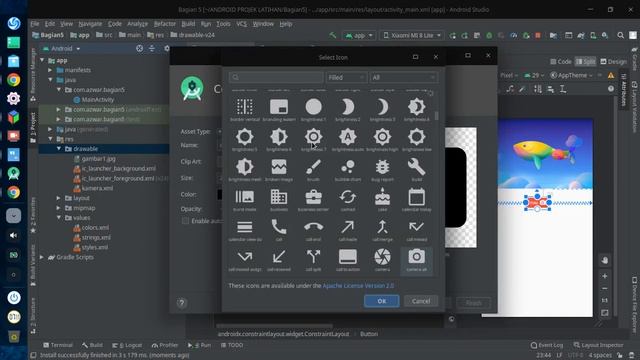The height and width of the screenshot is (360, 640).
Task: Switch editor to Design view
Action: click(x=613, y=62)
